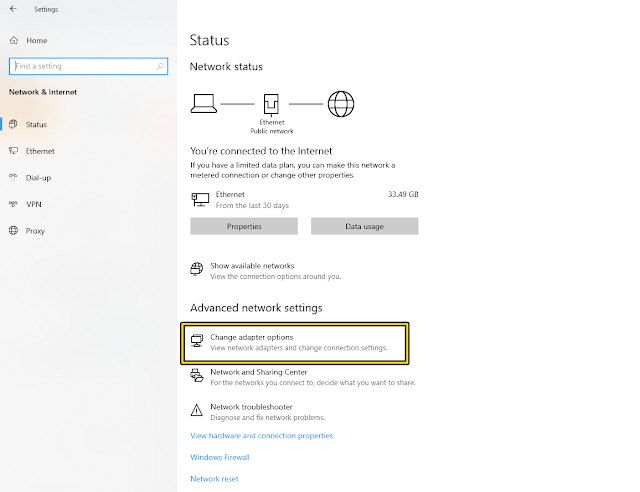This screenshot has height=492, width=640.
Task: Click the Network reset link
Action: pos(214,479)
